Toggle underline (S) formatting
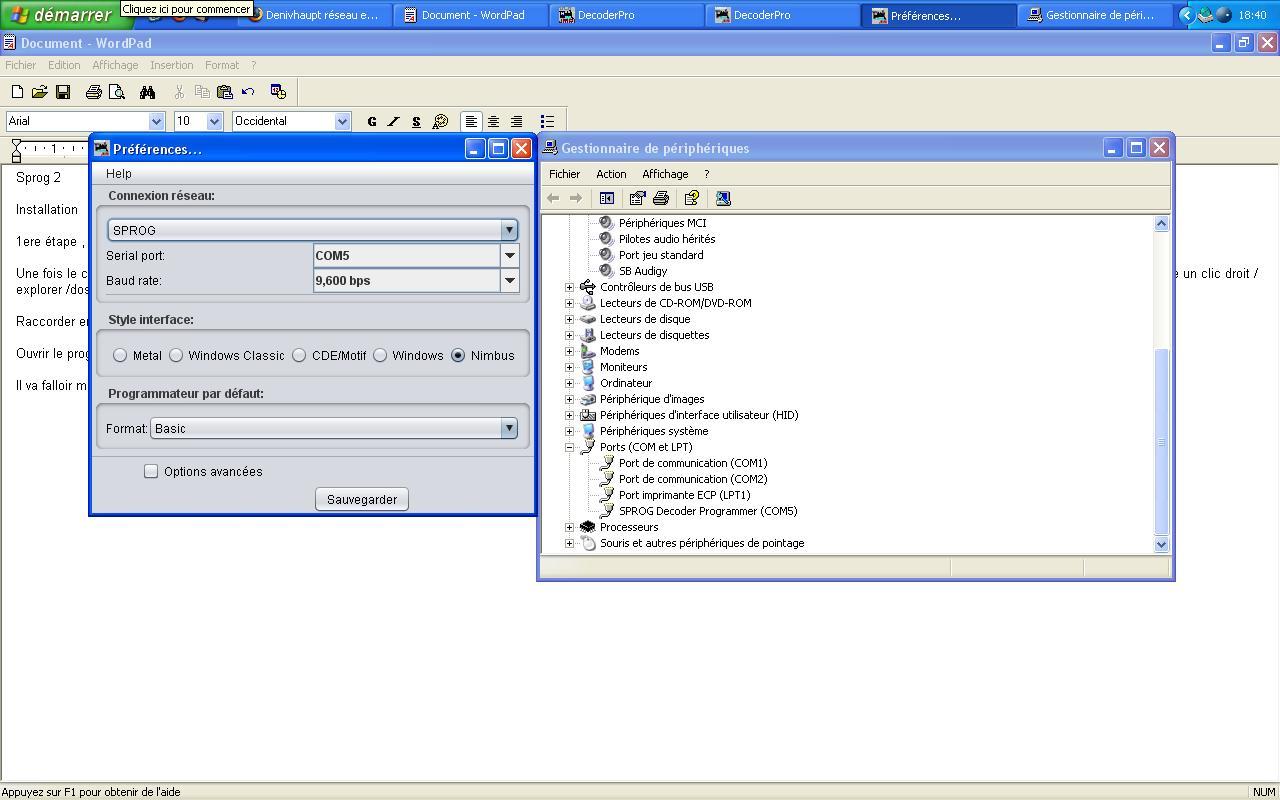 point(416,121)
